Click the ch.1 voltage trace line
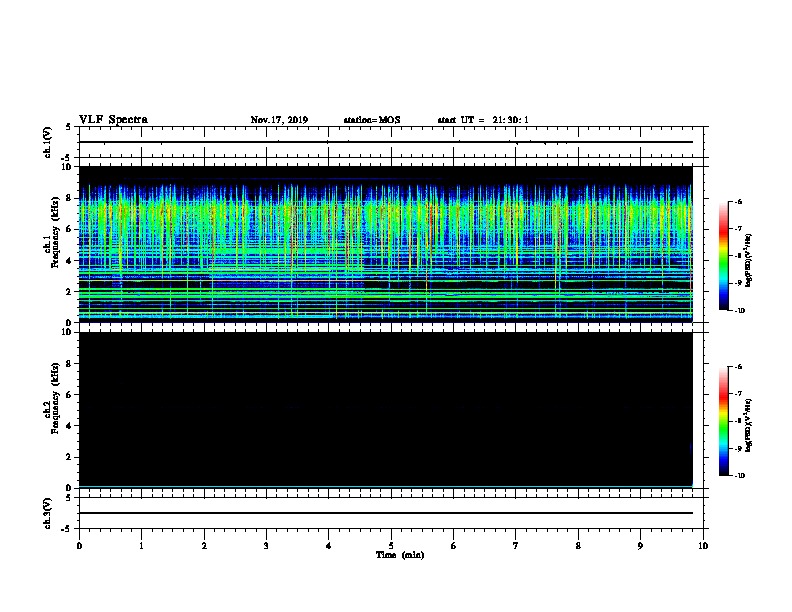Viewport: 792px width, 612px height. click(x=385, y=142)
